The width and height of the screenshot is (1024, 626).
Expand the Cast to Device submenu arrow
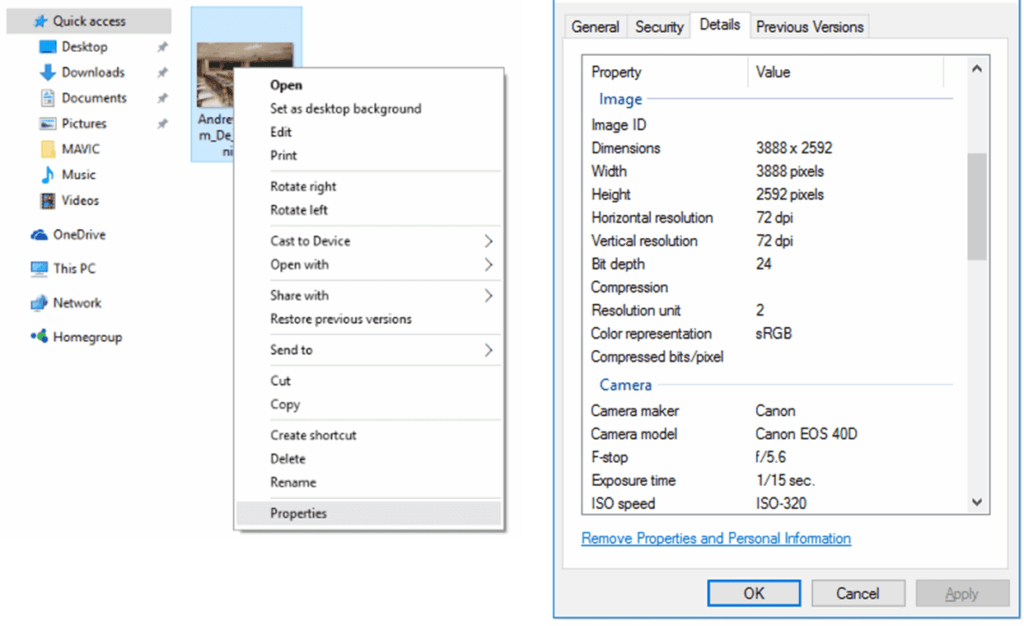click(x=488, y=241)
